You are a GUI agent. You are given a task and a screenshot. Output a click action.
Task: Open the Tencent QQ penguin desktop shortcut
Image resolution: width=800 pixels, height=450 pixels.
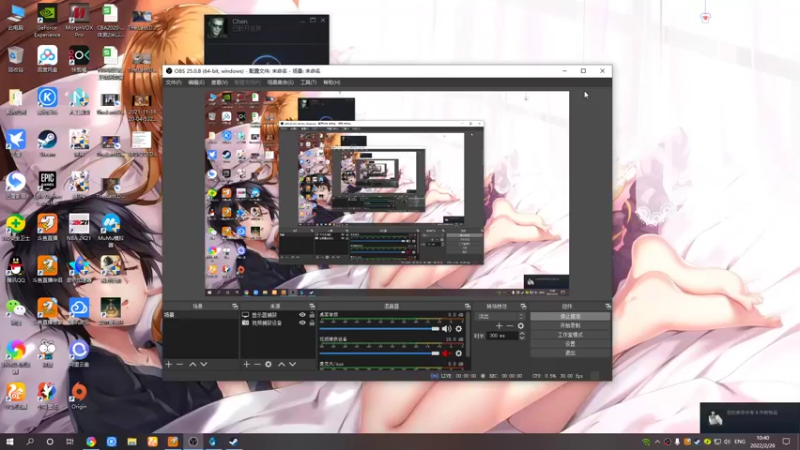[x=15, y=270]
